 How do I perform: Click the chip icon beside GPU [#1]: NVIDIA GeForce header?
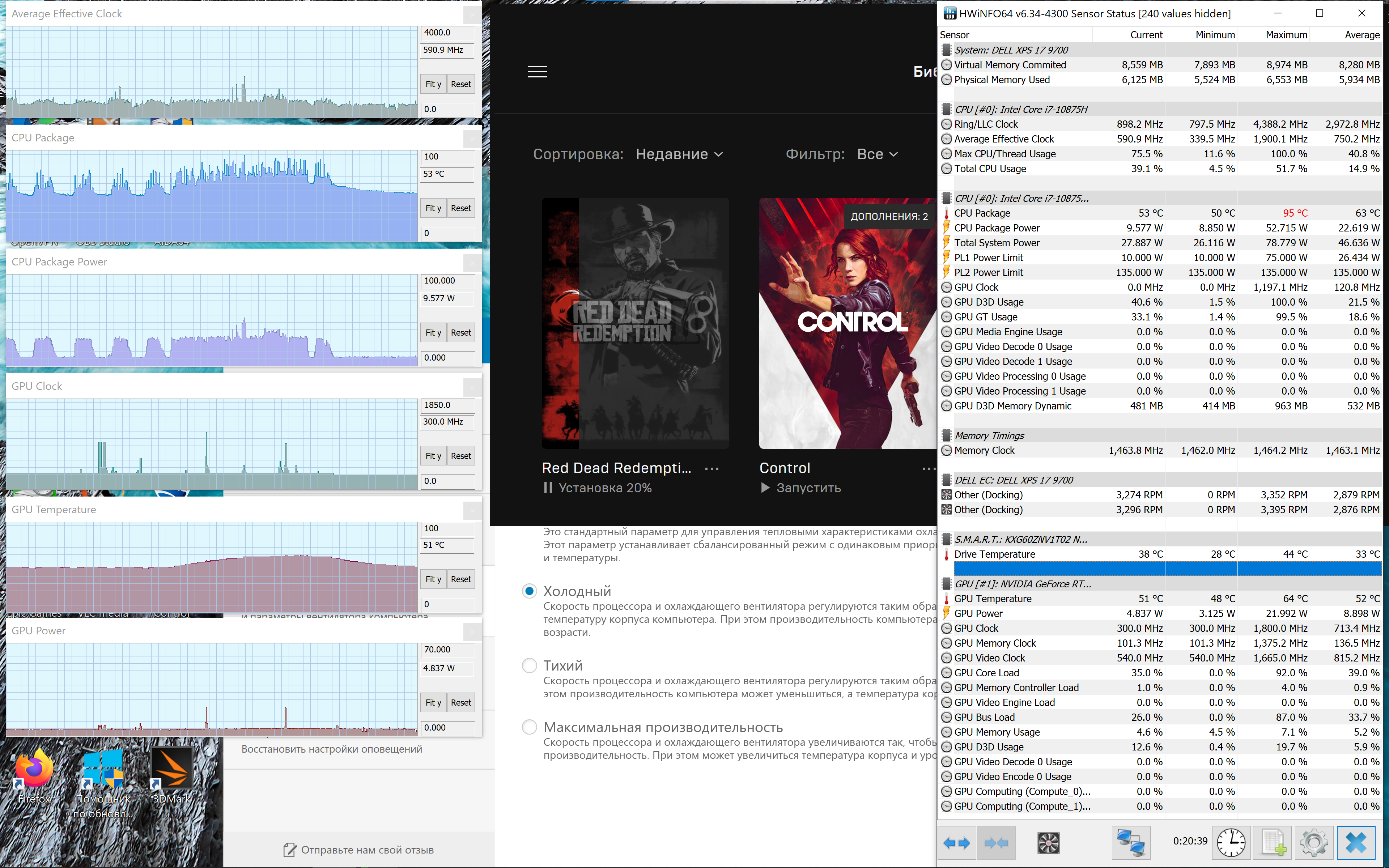pos(947,584)
